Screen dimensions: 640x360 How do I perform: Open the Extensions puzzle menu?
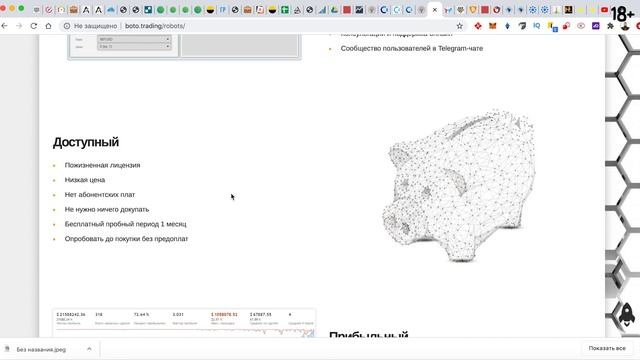[x=610, y=26]
